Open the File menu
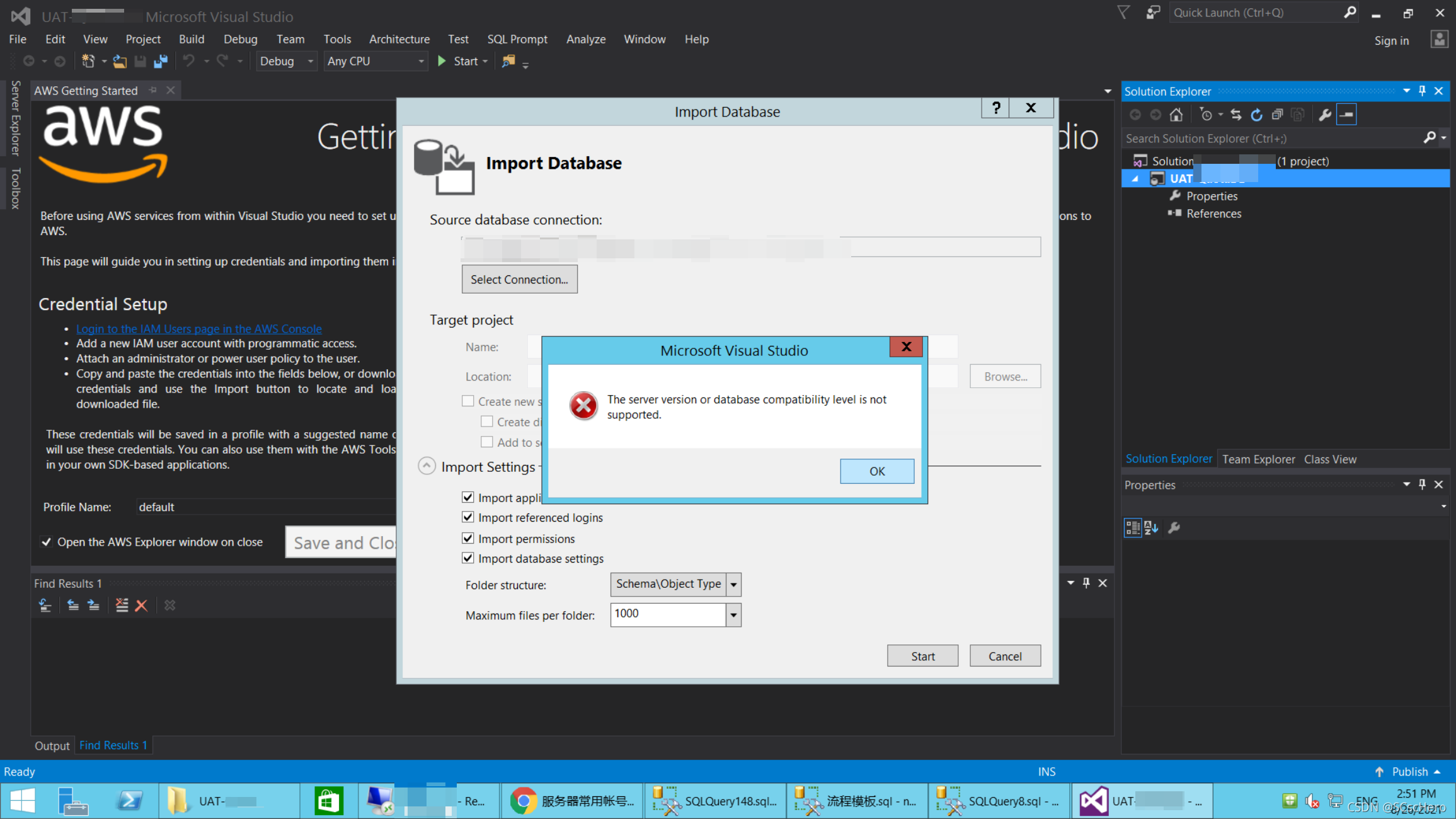 (18, 39)
